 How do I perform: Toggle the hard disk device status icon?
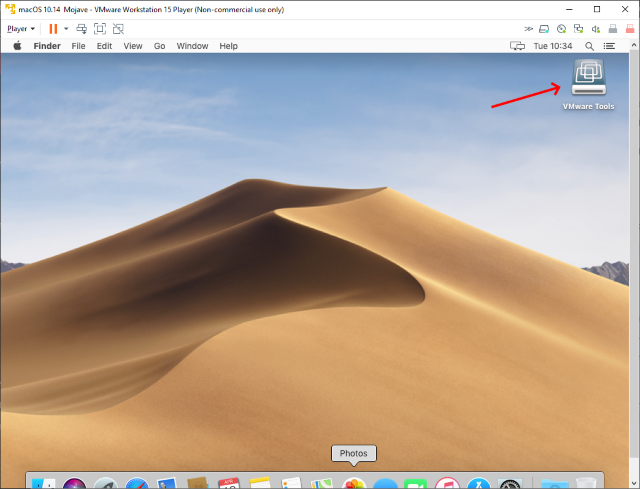pos(545,29)
